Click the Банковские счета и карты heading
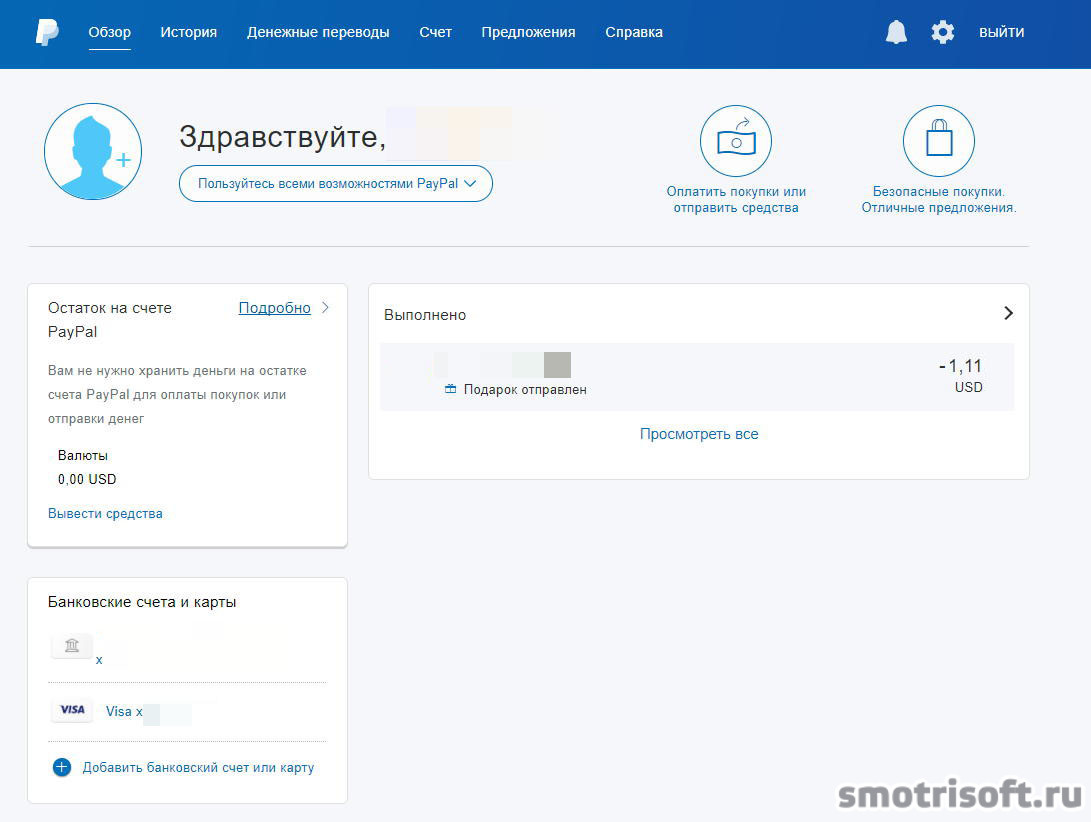1091x822 pixels. pyautogui.click(x=142, y=602)
